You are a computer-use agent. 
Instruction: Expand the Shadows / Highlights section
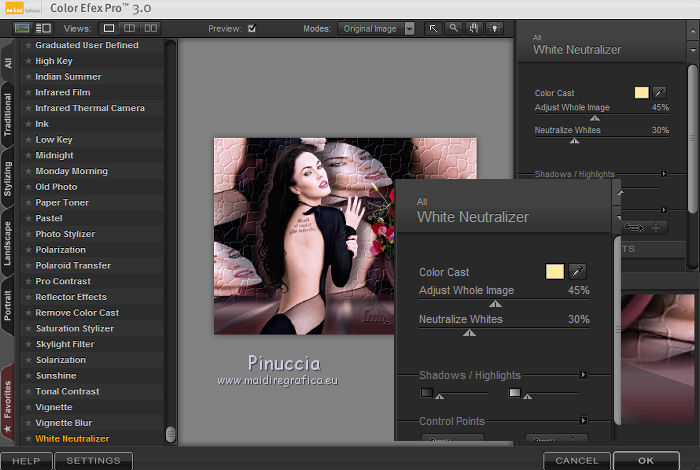tap(583, 375)
